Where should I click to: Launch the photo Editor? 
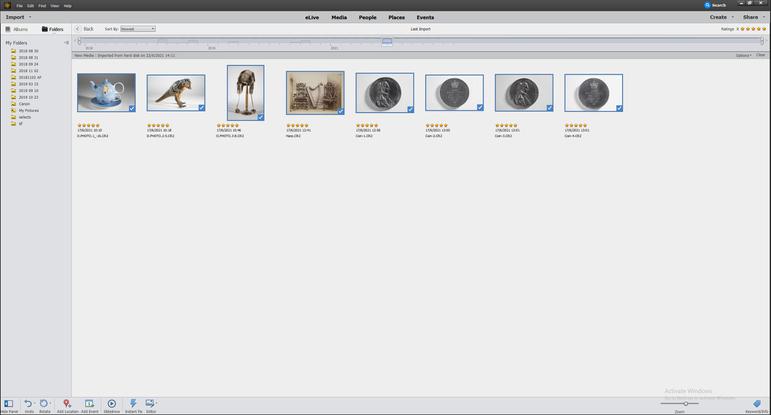point(151,404)
